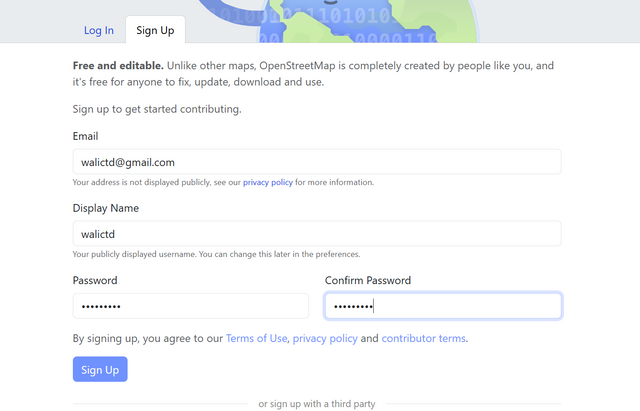This screenshot has width=640, height=411.
Task: Open the Terms of Use link
Action: point(256,338)
